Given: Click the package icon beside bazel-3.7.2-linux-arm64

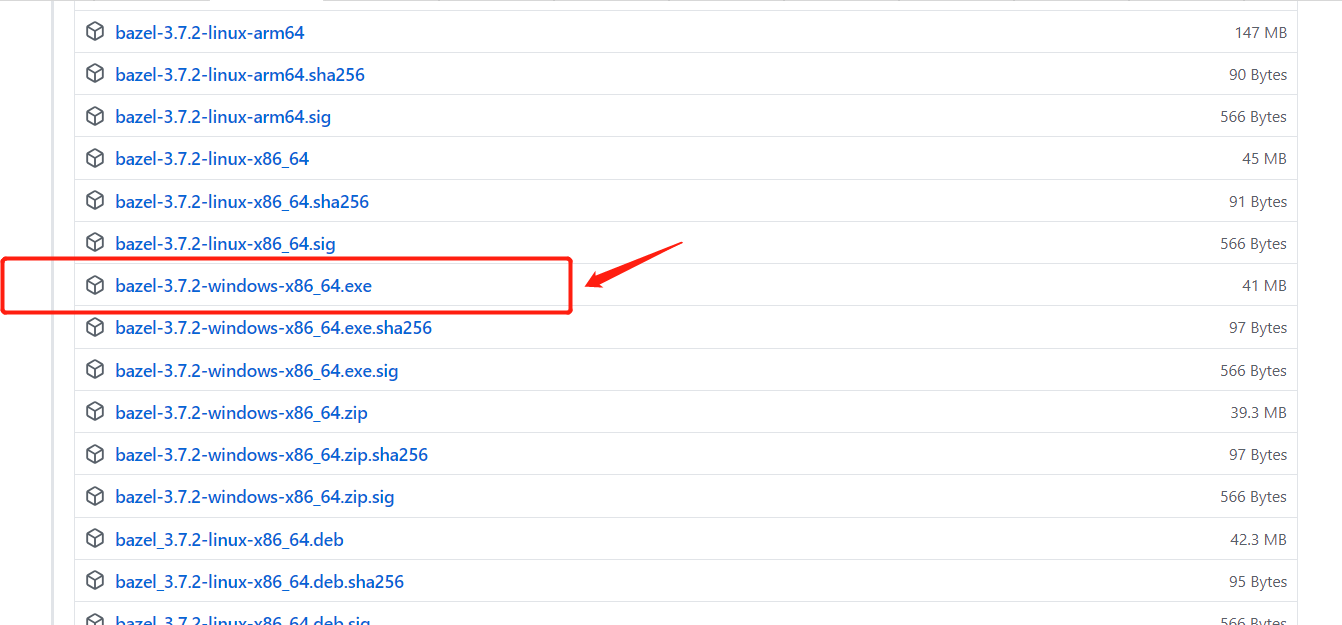Looking at the screenshot, I should point(94,31).
